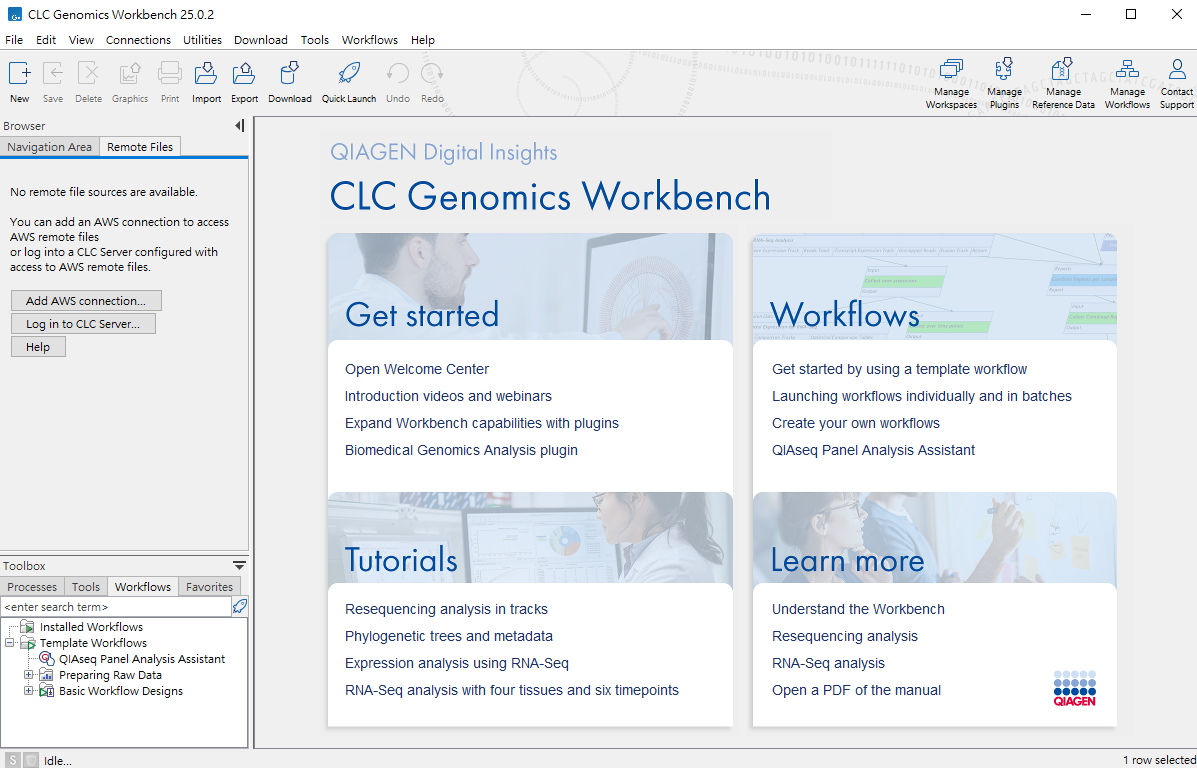Switch to the Favorites tab
Viewport: 1197px width, 768px height.
click(209, 586)
